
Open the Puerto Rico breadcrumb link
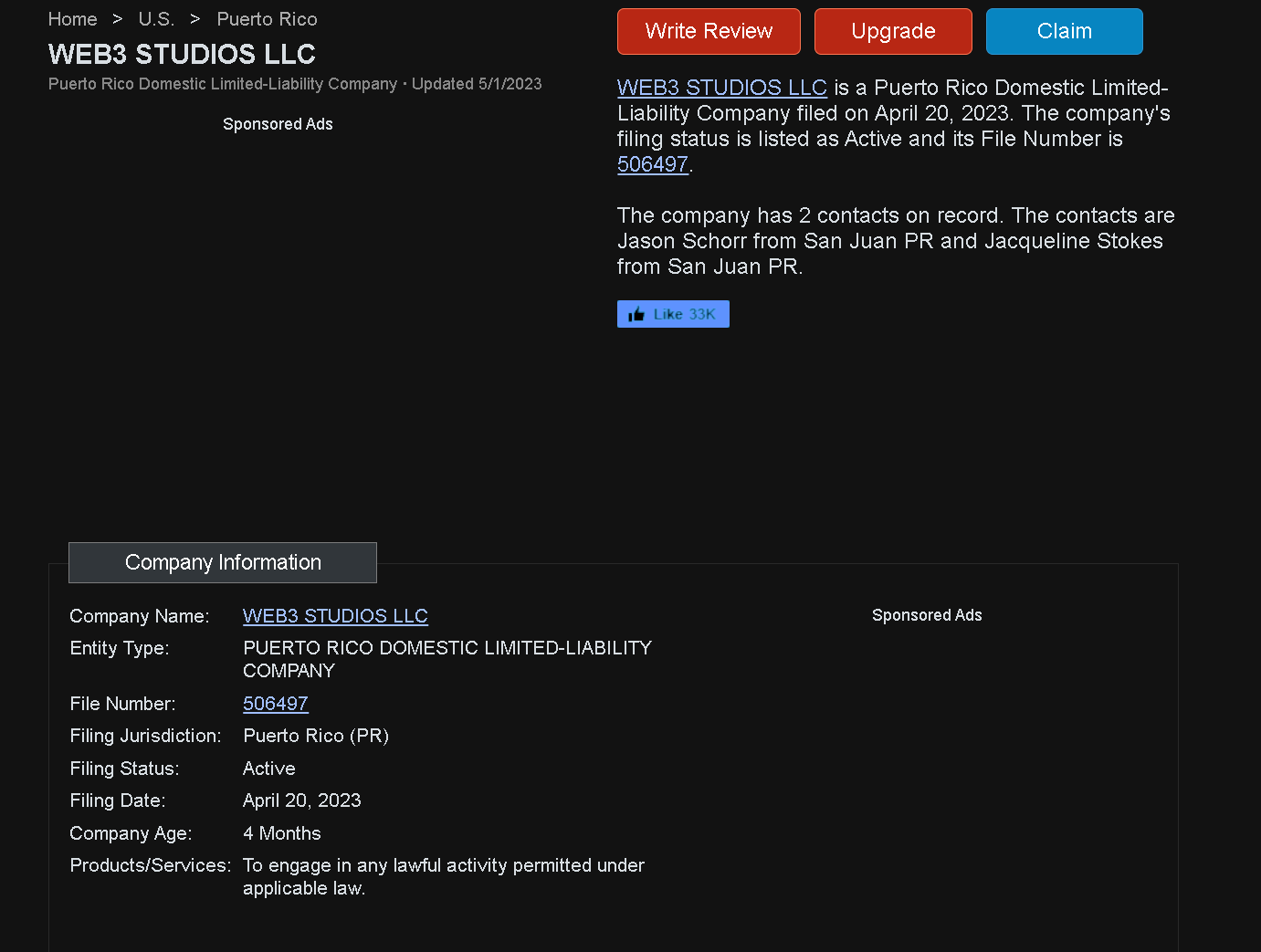point(268,19)
